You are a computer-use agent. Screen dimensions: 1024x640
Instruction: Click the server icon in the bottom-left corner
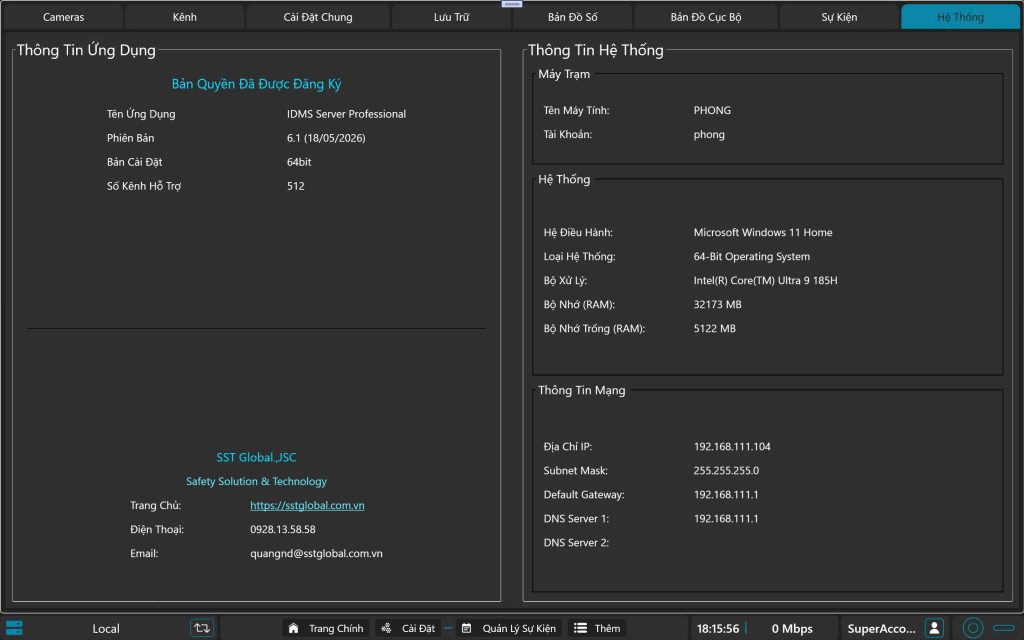pyautogui.click(x=13, y=628)
